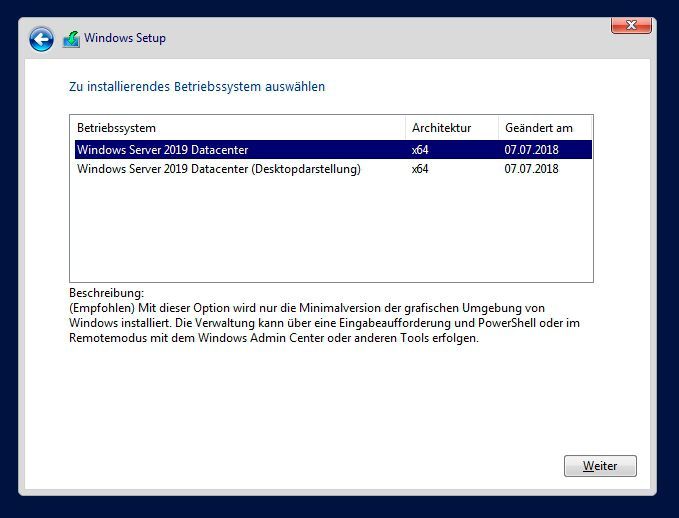Close the Windows Setup dialog
Screen dimensions: 679x518
(631, 26)
